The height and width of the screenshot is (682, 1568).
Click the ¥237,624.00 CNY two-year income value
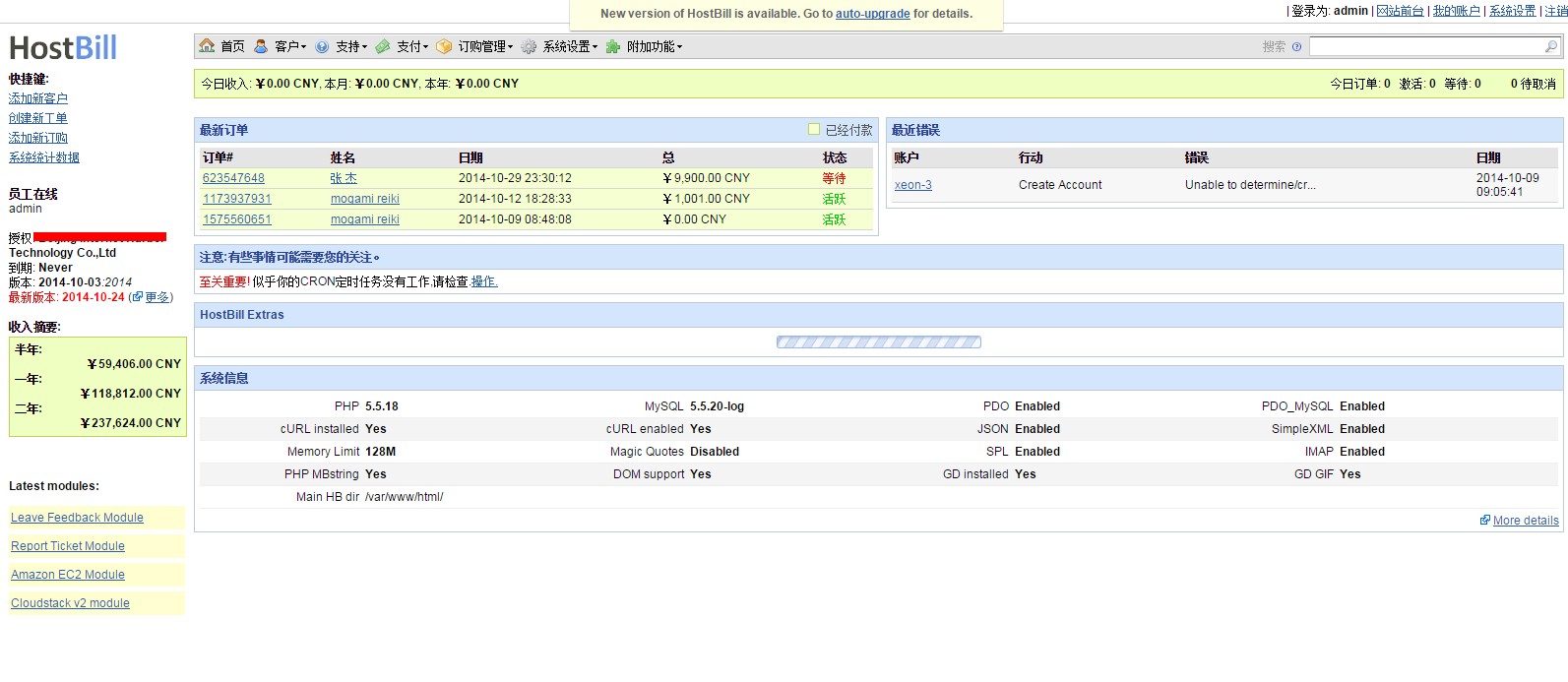tap(131, 423)
